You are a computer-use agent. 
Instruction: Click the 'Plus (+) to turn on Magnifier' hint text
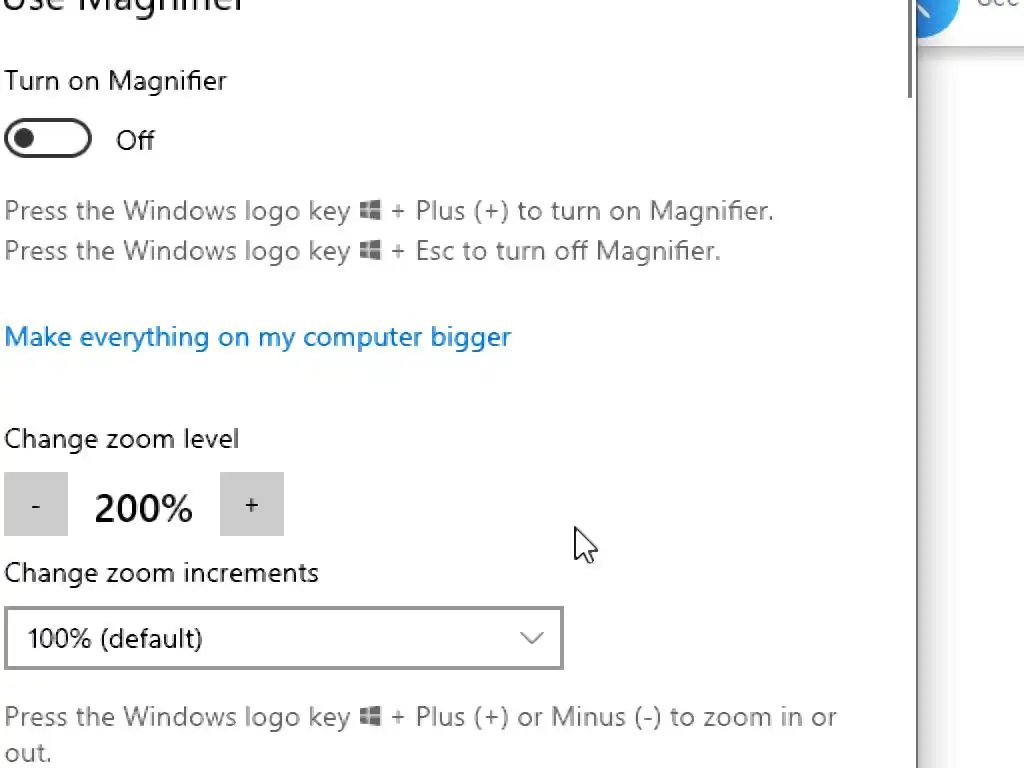[594, 211]
